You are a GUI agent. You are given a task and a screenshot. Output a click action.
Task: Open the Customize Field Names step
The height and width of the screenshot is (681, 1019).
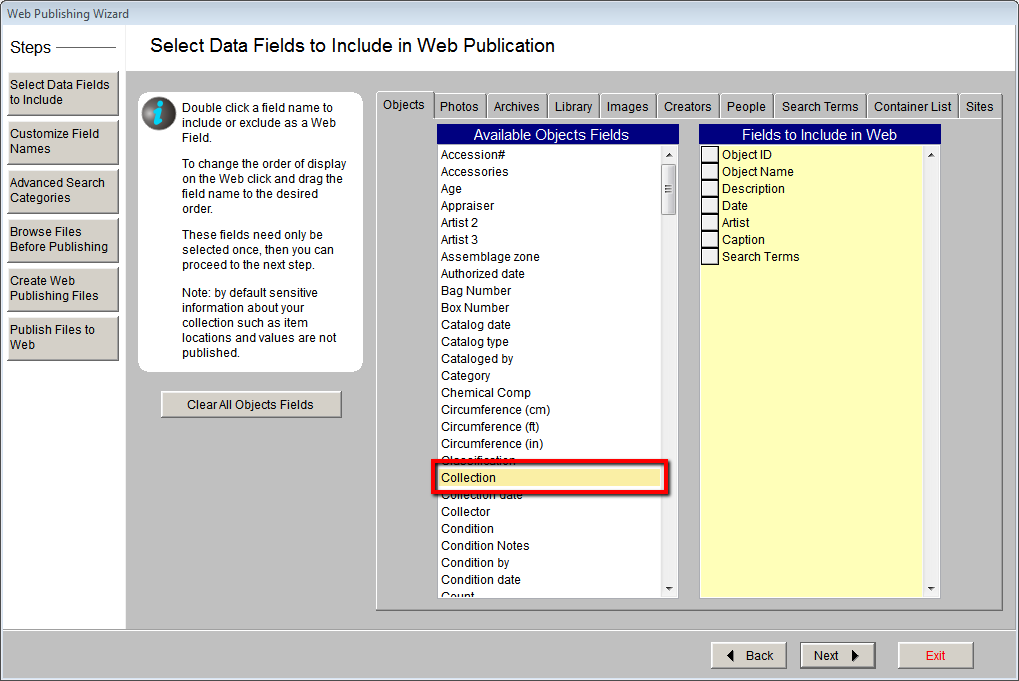63,142
